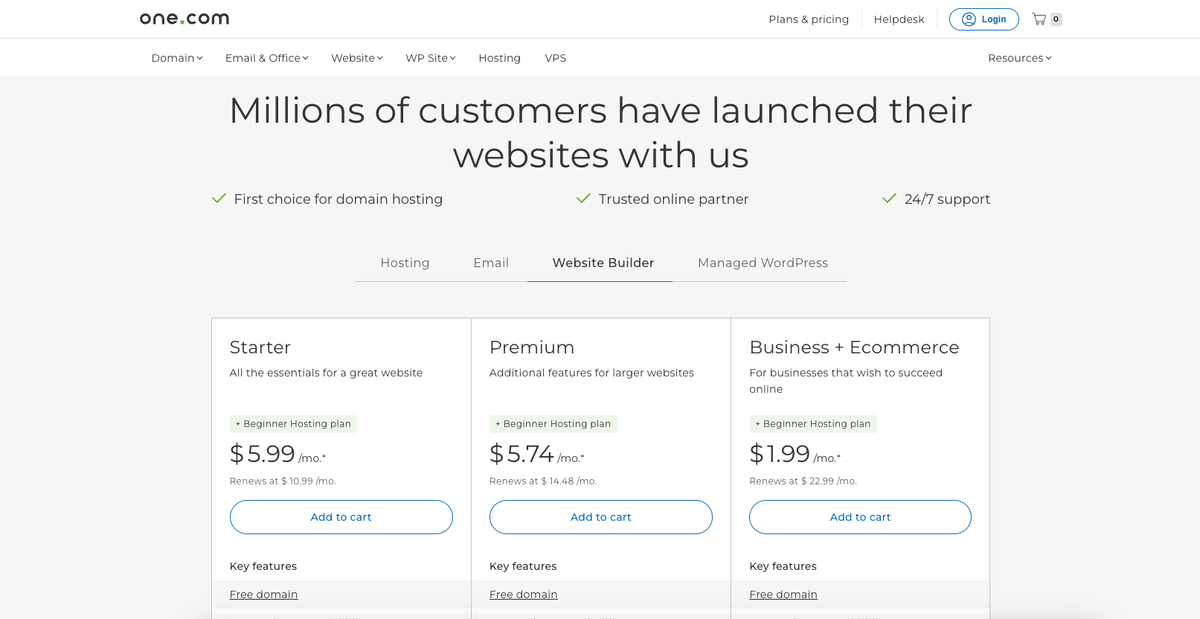
Task: Click checkmark beside First choice for domain hosting
Action: pos(219,199)
